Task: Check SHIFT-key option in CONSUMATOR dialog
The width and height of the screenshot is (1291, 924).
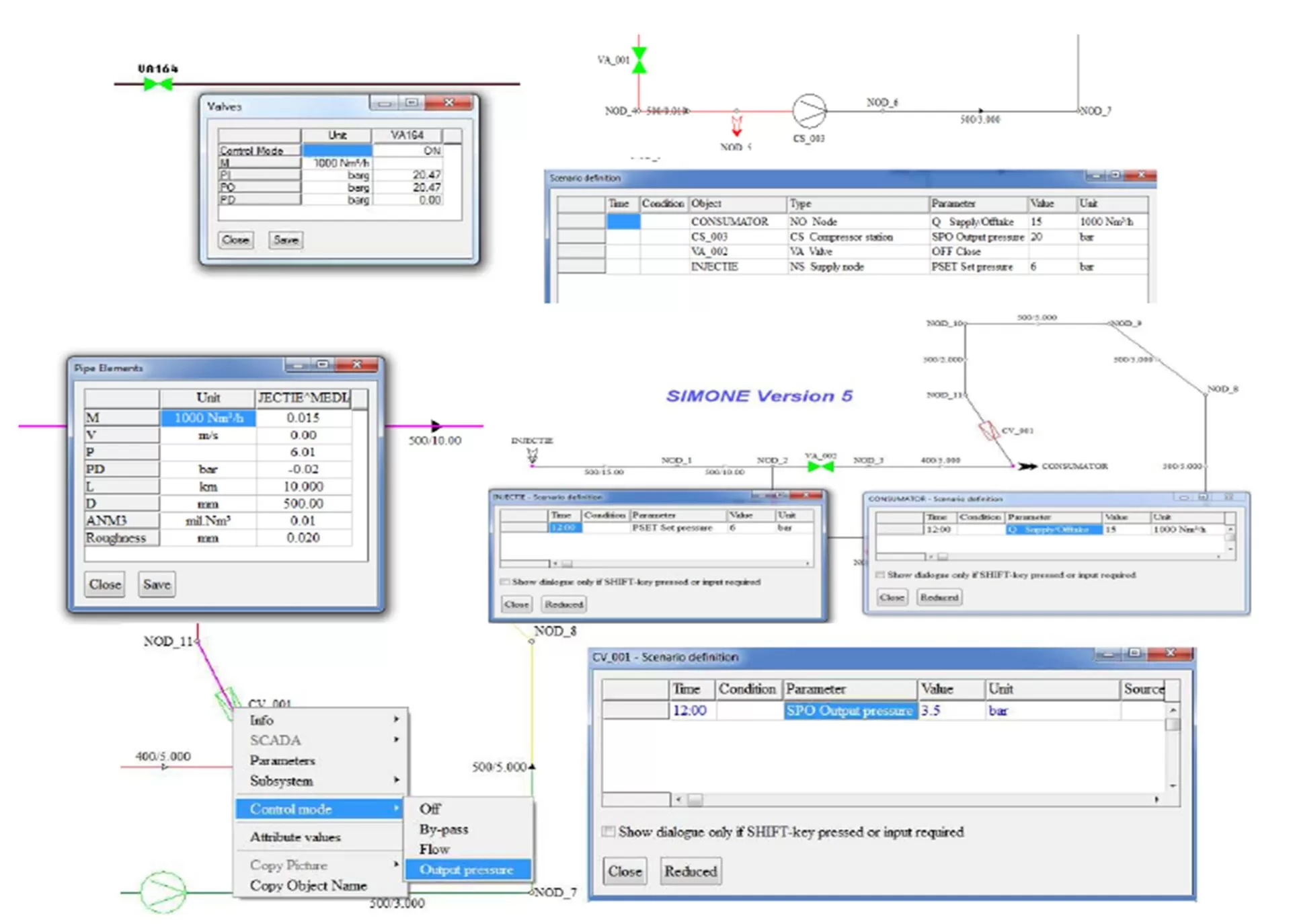Action: (879, 575)
